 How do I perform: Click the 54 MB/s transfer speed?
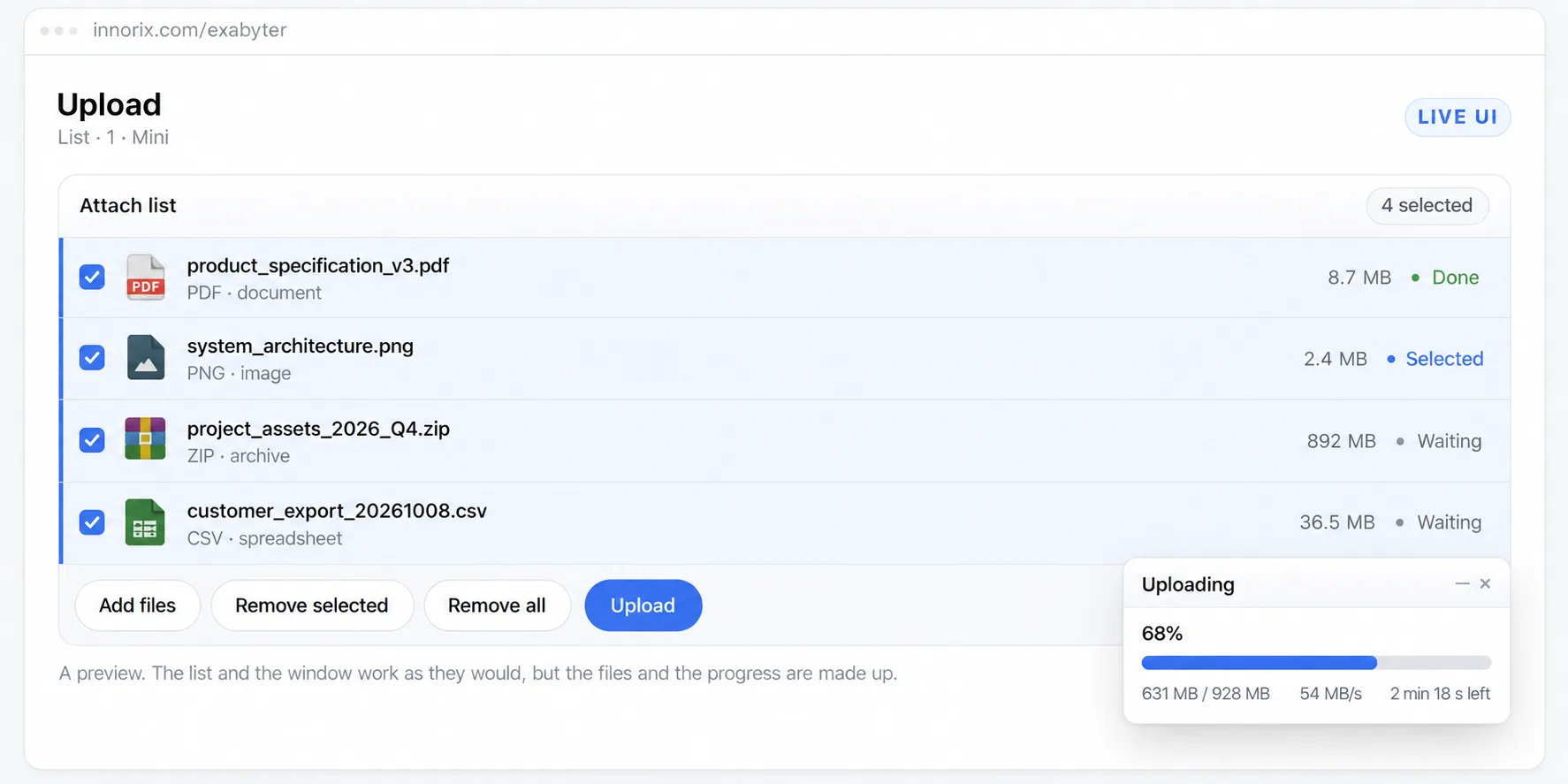[1330, 694]
